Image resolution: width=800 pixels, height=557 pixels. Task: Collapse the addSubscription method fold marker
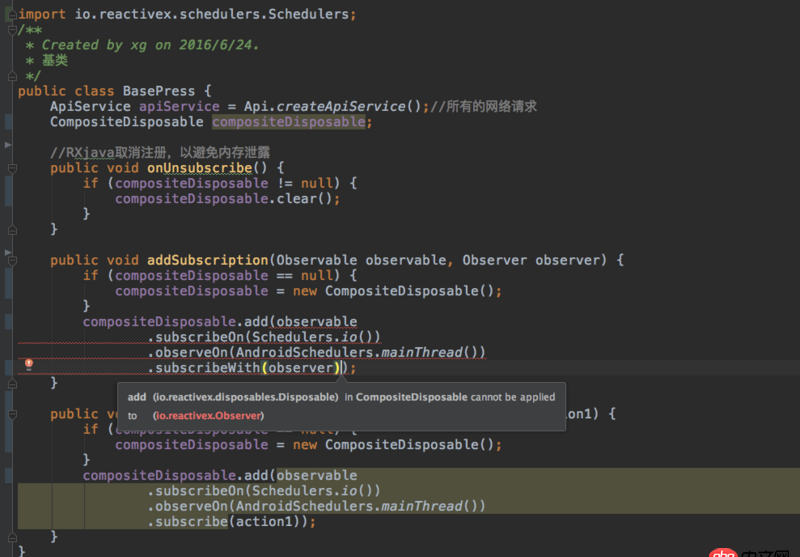click(x=12, y=261)
